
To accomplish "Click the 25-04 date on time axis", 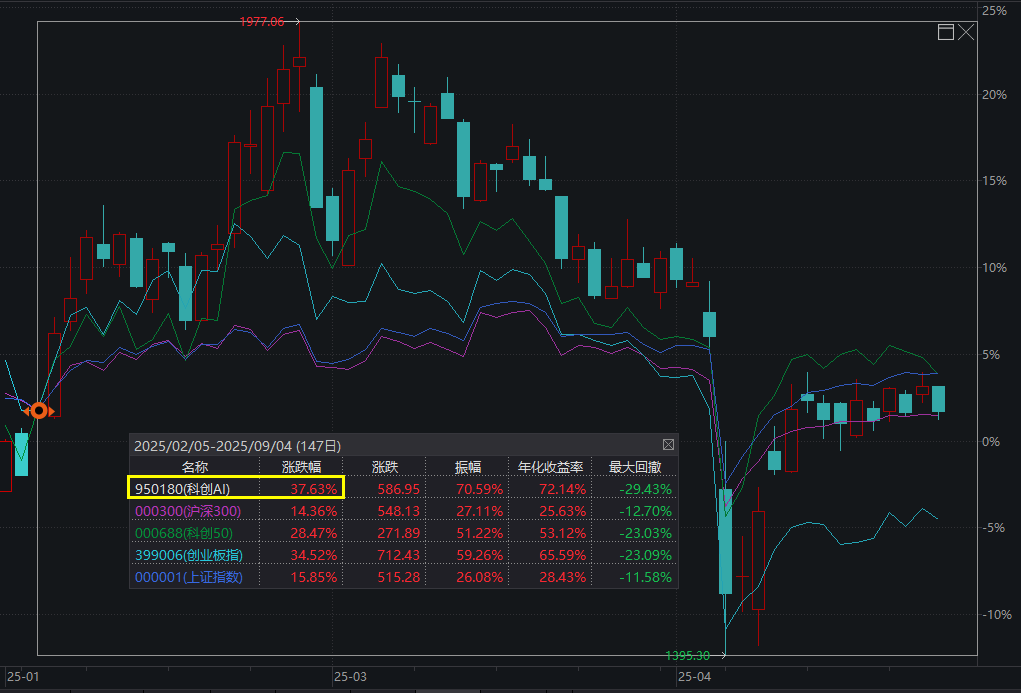I will tap(695, 677).
